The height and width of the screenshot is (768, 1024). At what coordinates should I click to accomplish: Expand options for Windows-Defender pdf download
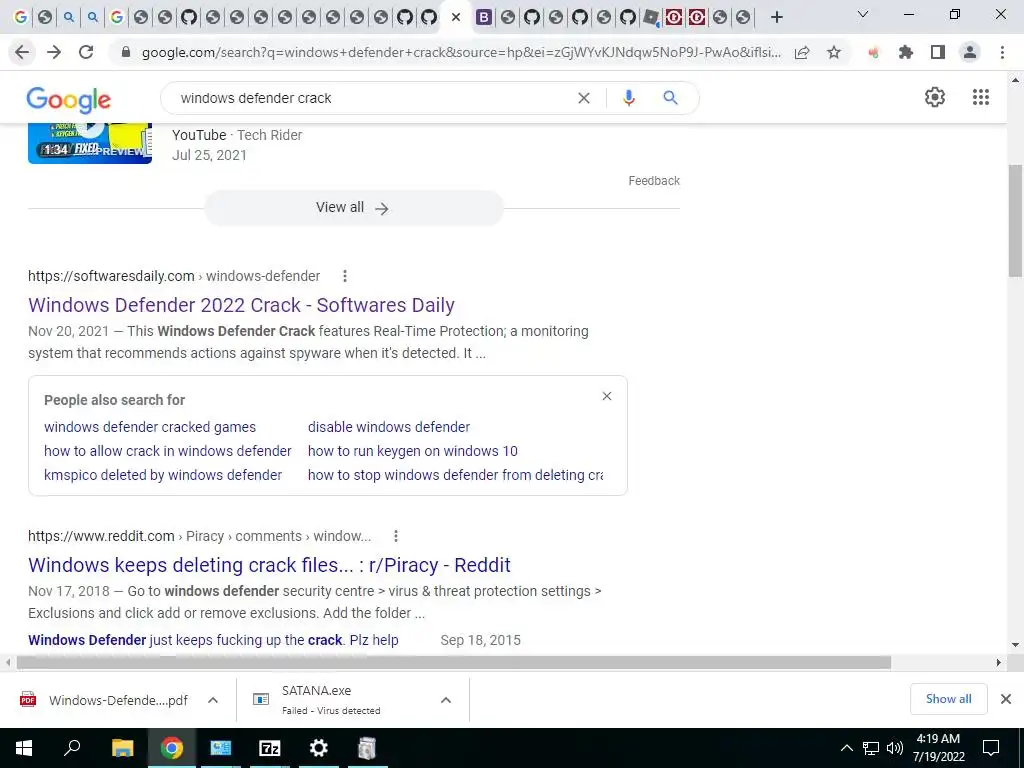213,700
